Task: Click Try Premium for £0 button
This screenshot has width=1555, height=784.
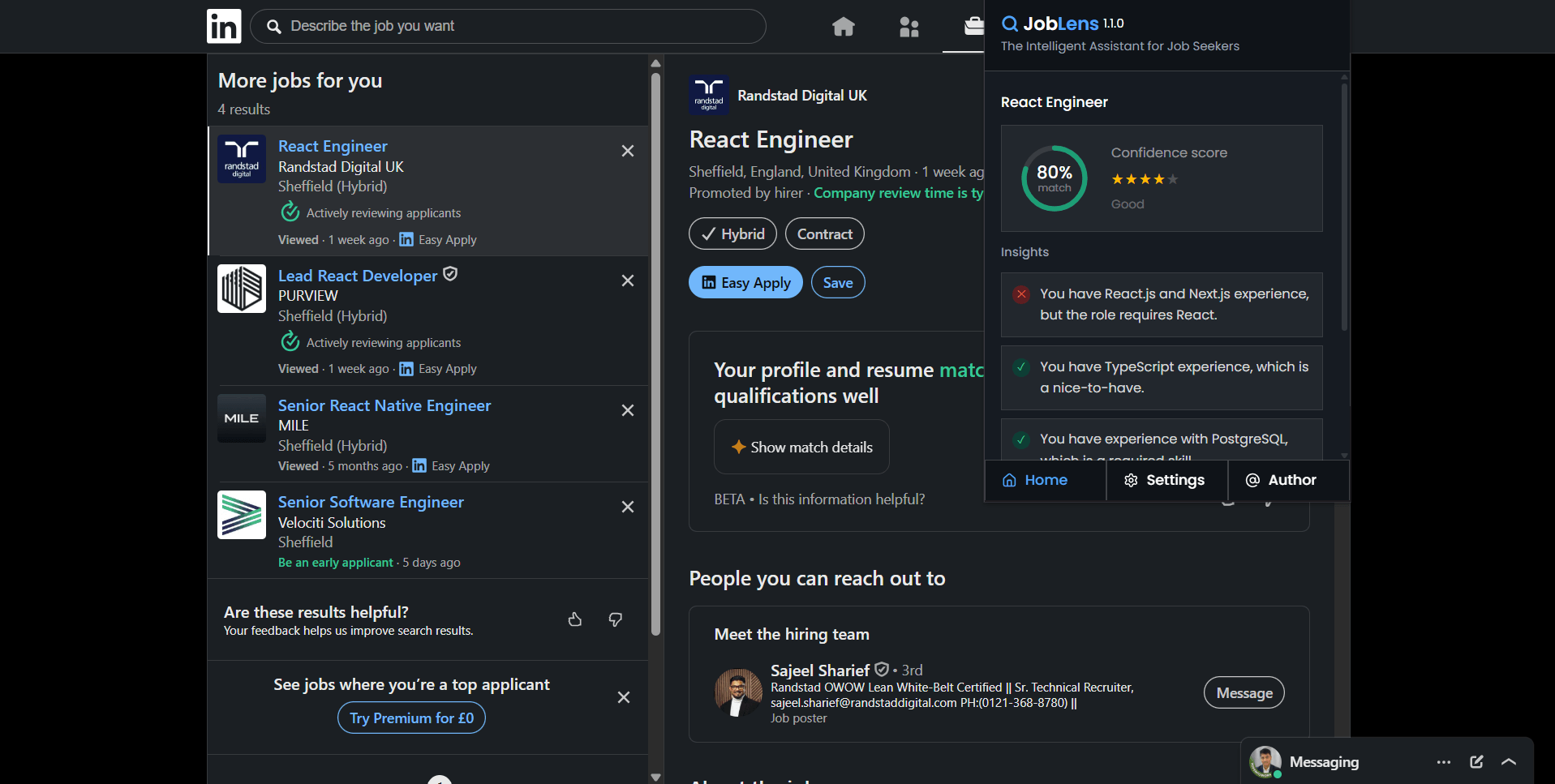Action: coord(411,718)
